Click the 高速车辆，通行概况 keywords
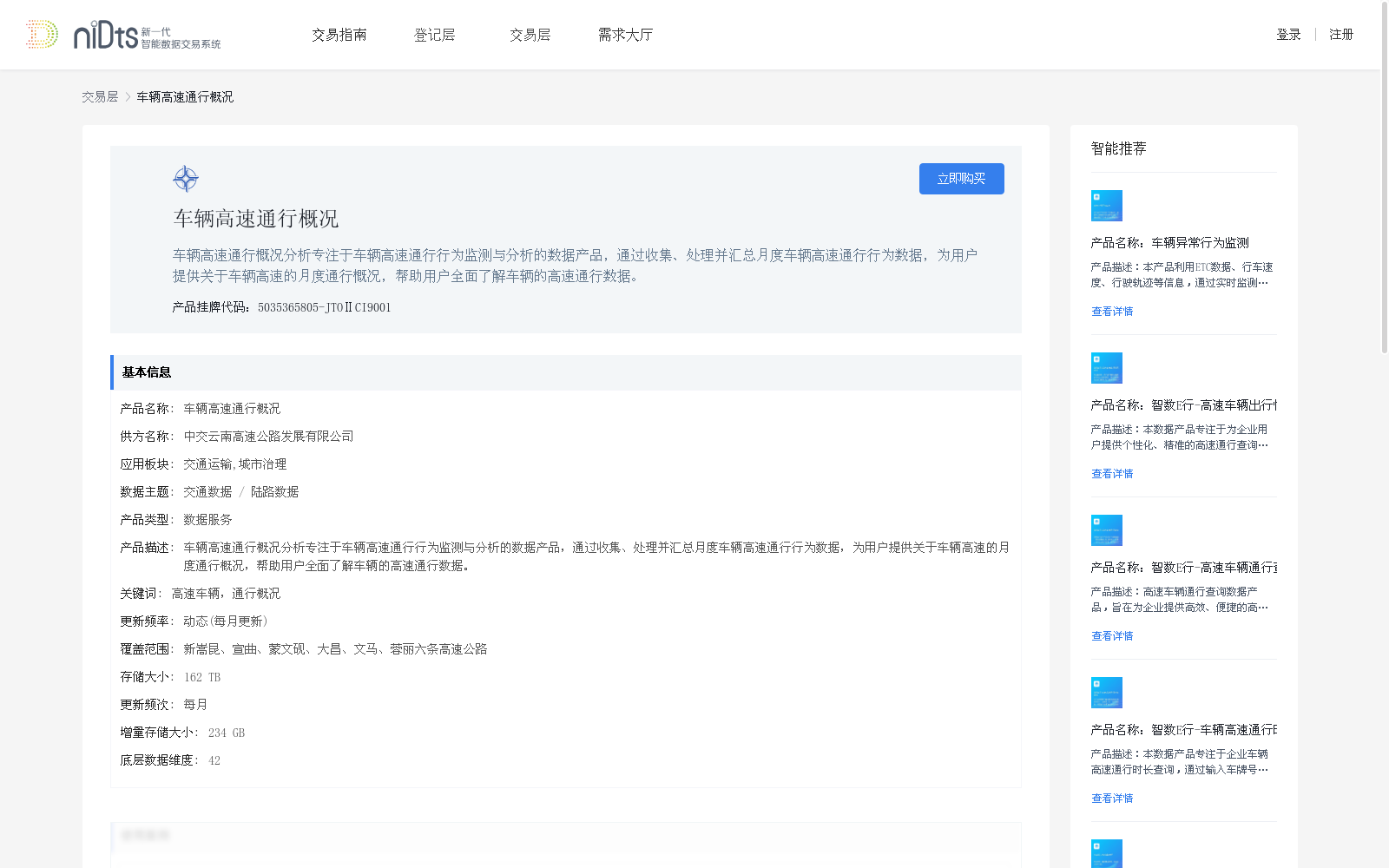The image size is (1389, 868). tap(226, 594)
